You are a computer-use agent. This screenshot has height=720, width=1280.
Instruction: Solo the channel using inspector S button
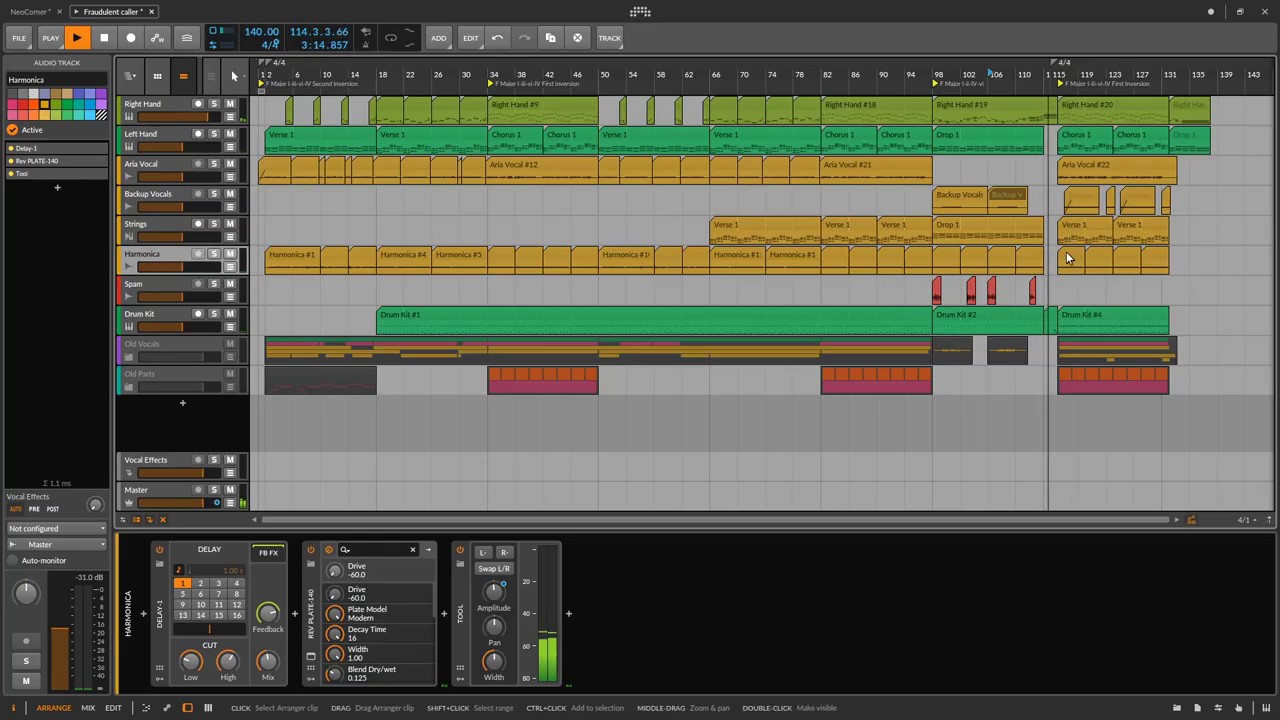[x=26, y=661]
